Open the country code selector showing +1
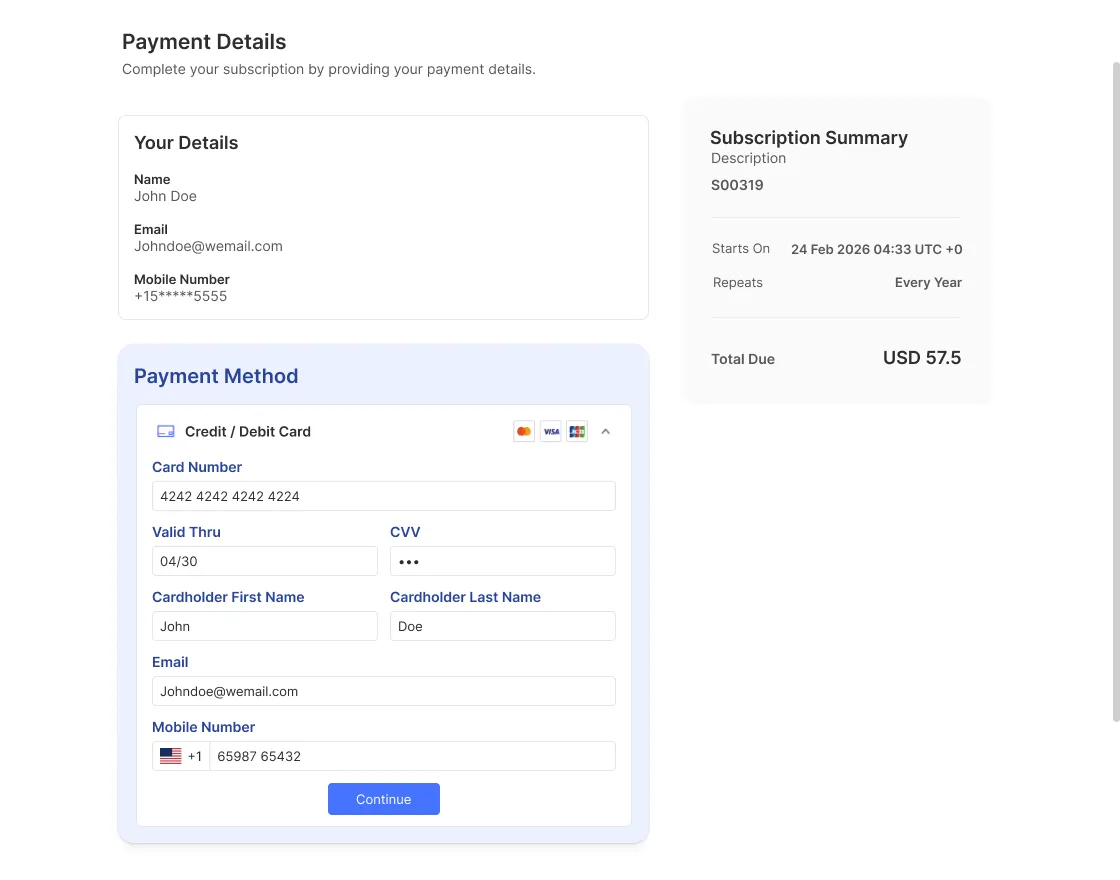 point(181,756)
